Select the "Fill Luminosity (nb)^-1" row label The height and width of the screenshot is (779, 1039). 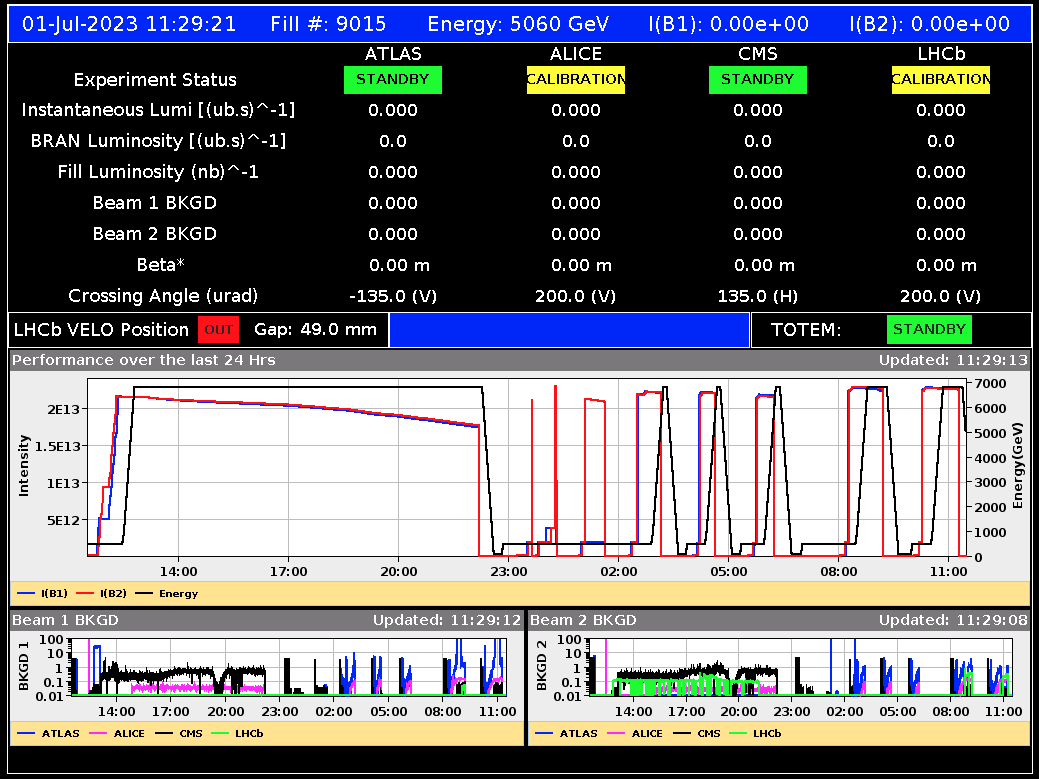pos(158,172)
